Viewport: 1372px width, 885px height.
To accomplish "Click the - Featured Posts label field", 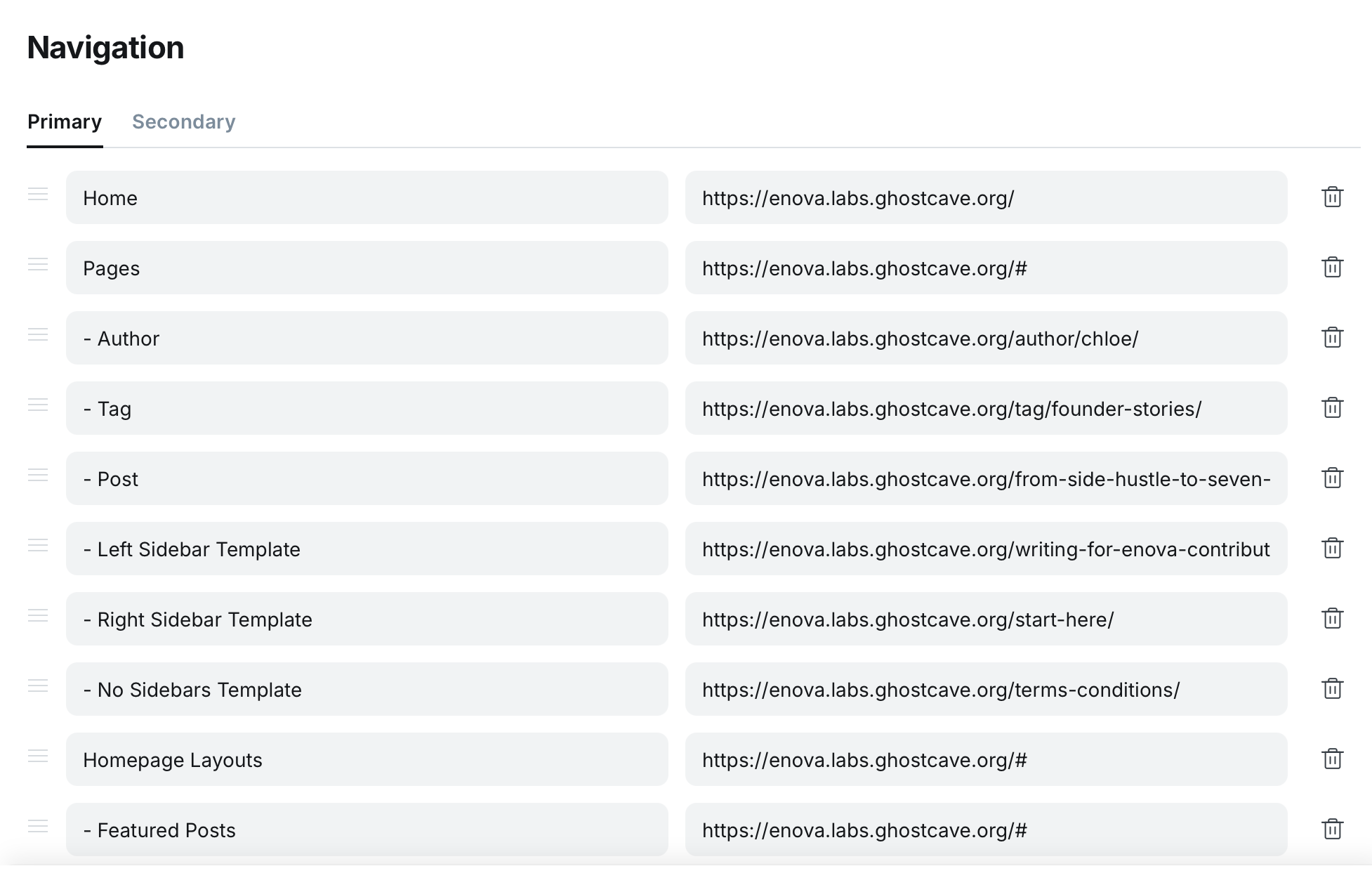I will (x=367, y=830).
